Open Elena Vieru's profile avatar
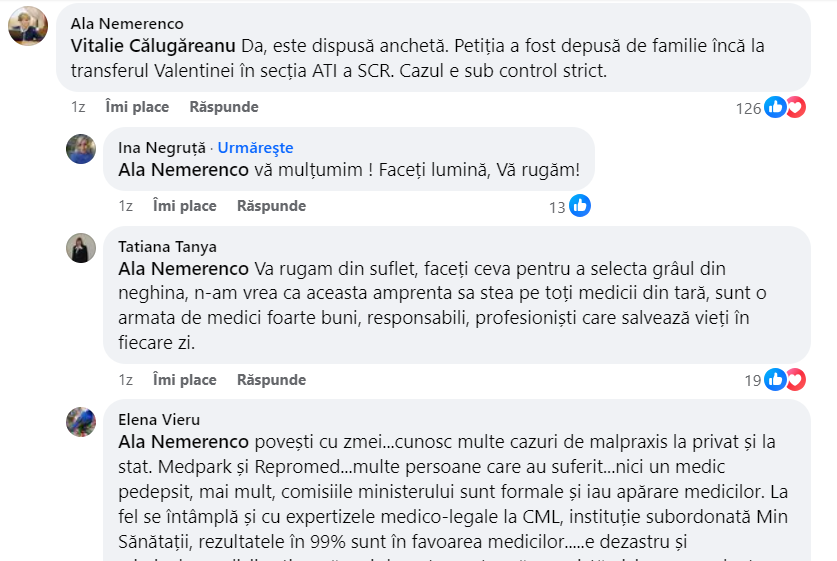The image size is (837, 561). click(x=81, y=421)
